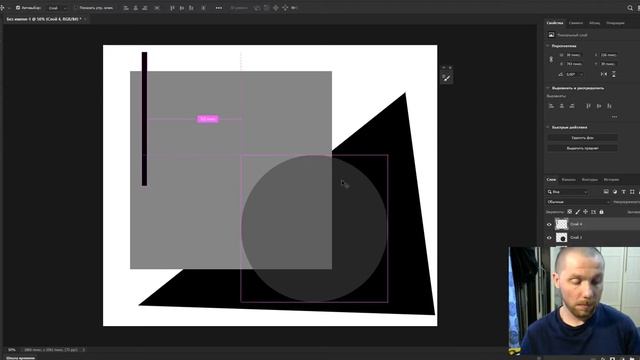
Task: Toggle the Автовыбор checkbox
Action: coord(18,8)
